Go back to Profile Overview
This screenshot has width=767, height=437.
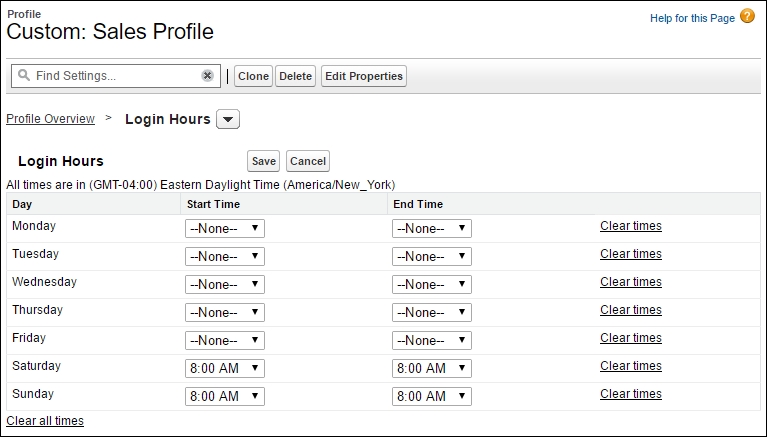[50, 119]
